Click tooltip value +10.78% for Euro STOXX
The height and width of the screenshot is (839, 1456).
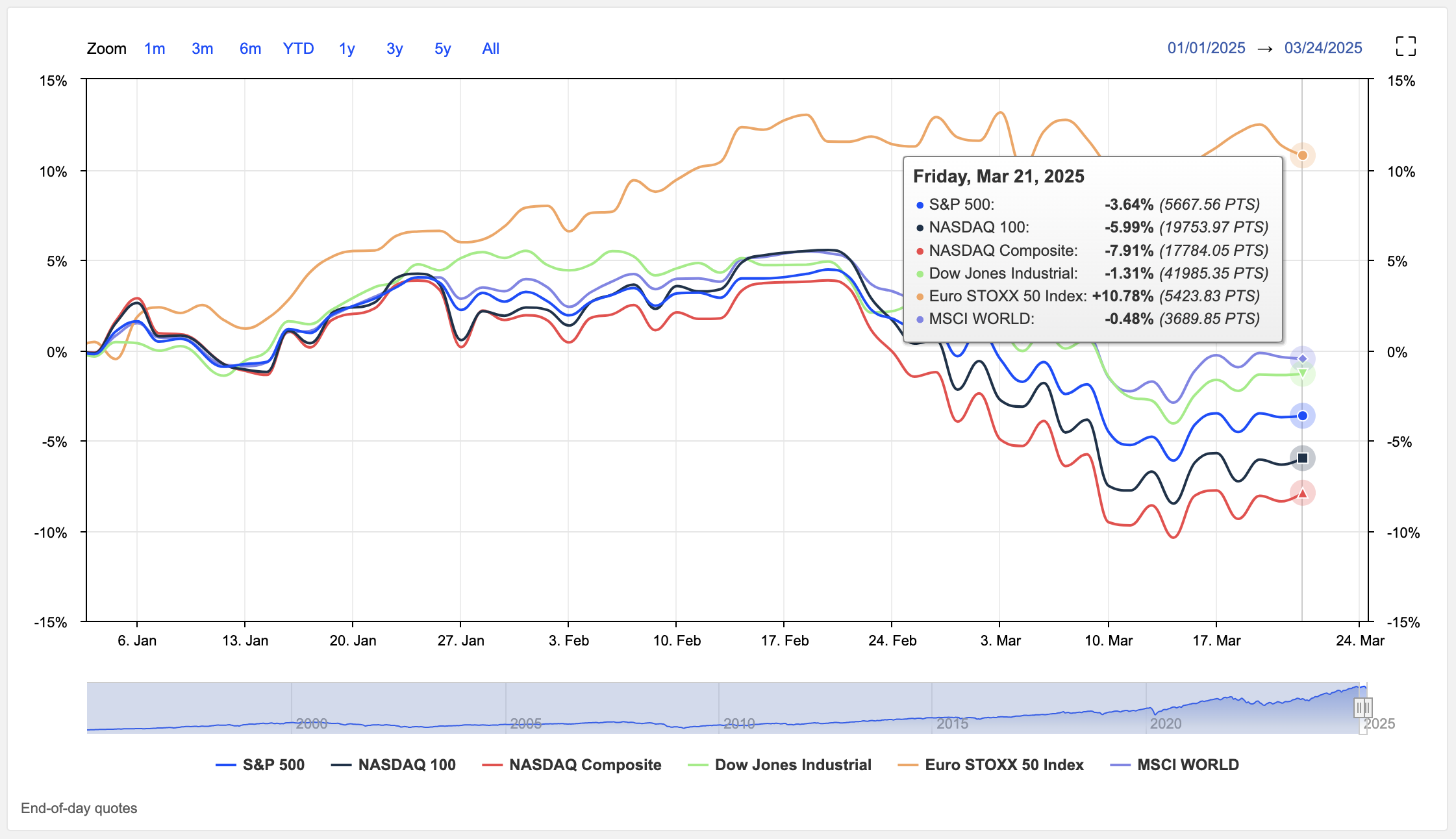click(x=1123, y=296)
